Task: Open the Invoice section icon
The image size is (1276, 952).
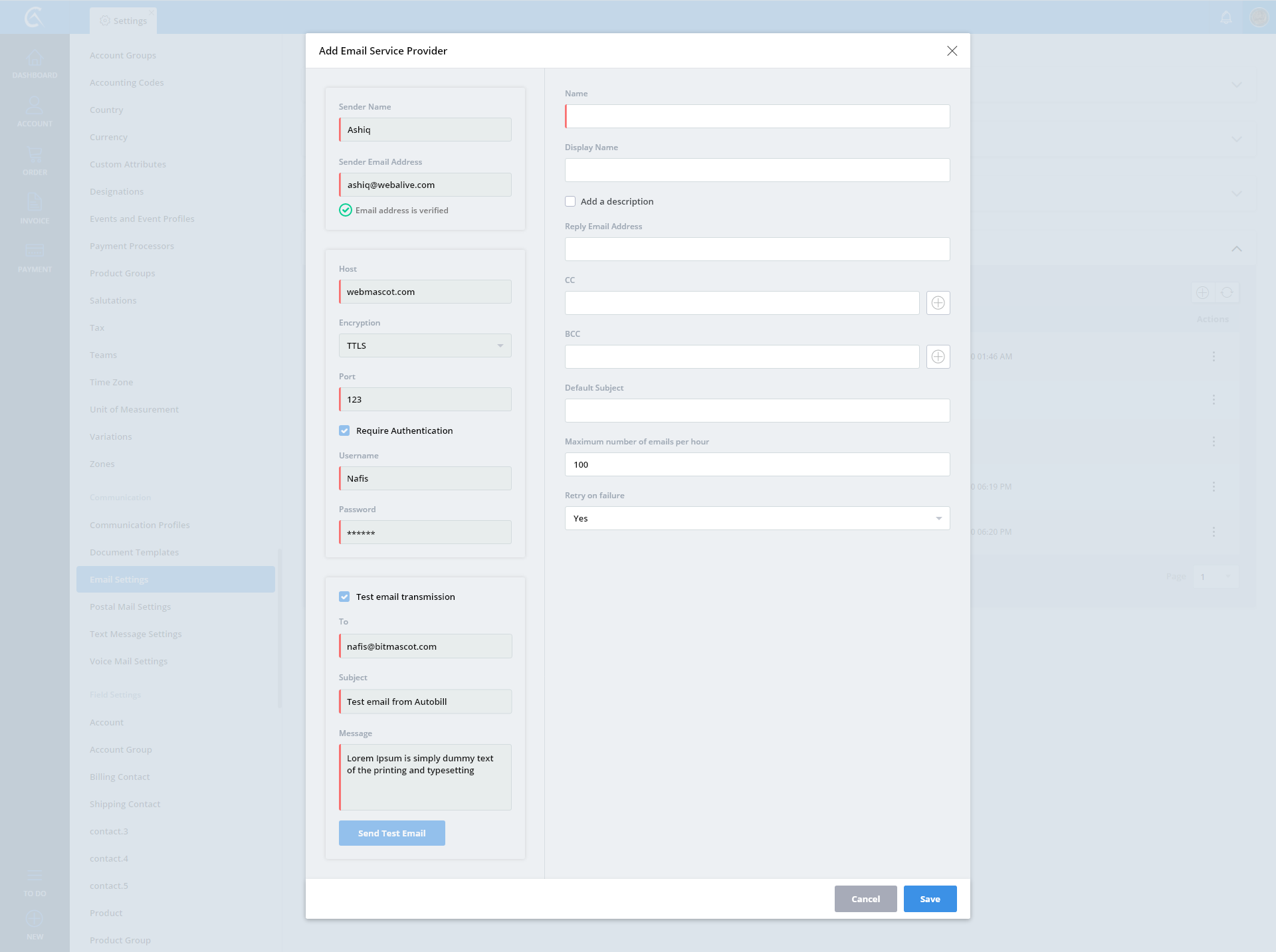Action: (35, 207)
